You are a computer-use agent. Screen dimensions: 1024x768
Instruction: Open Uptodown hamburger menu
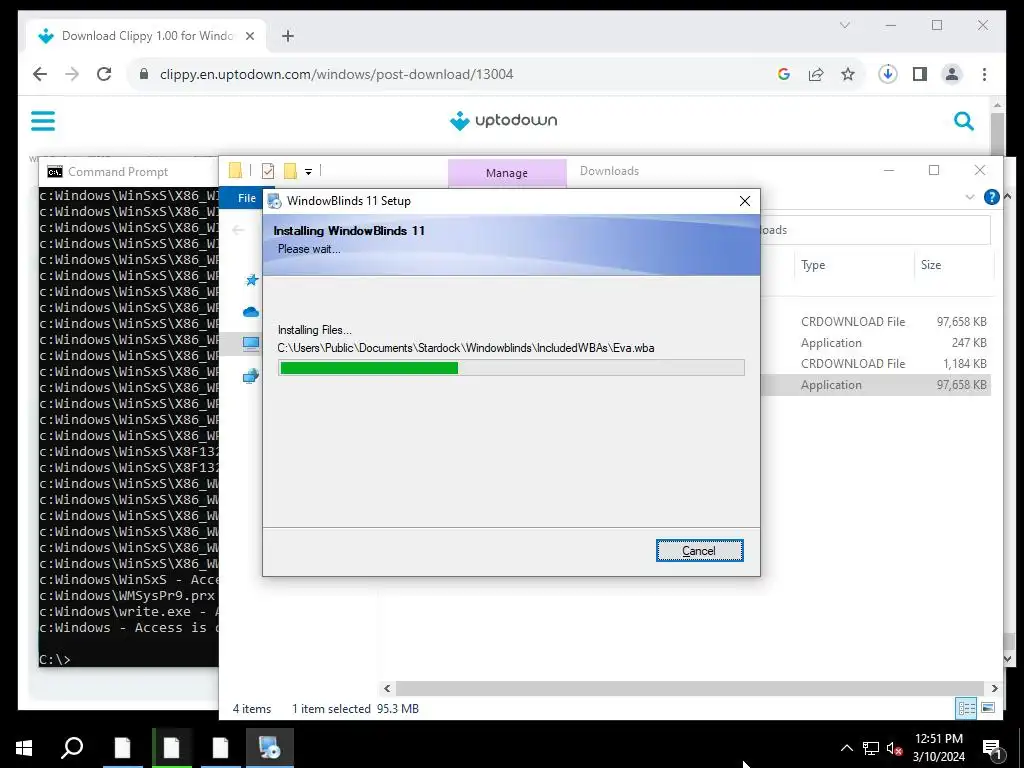point(43,121)
